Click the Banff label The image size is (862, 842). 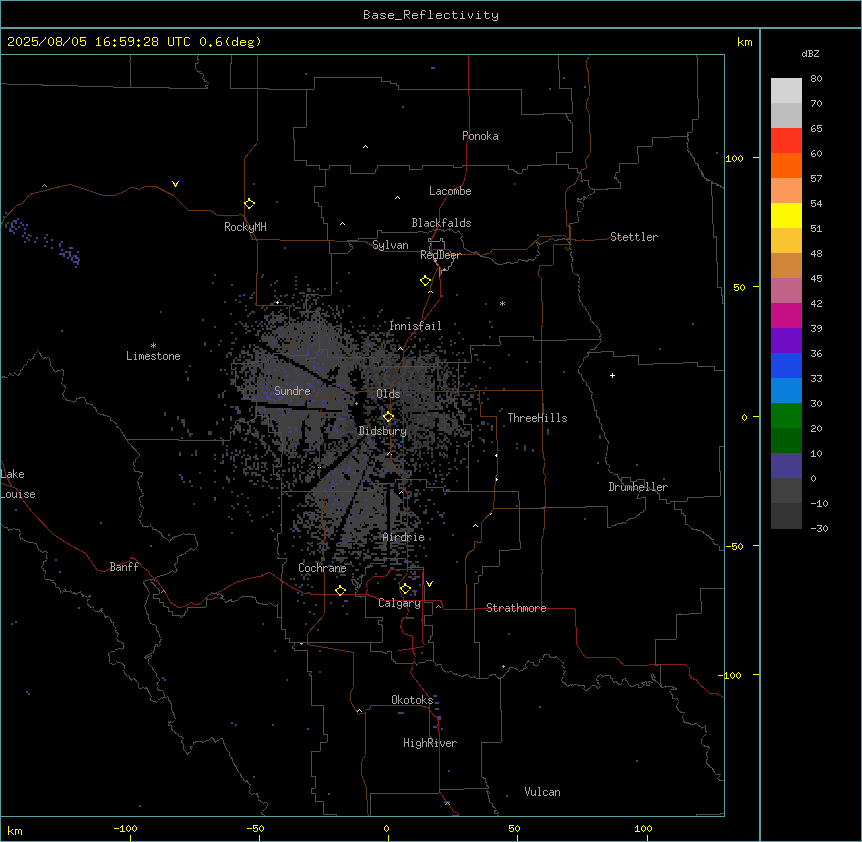coord(124,567)
